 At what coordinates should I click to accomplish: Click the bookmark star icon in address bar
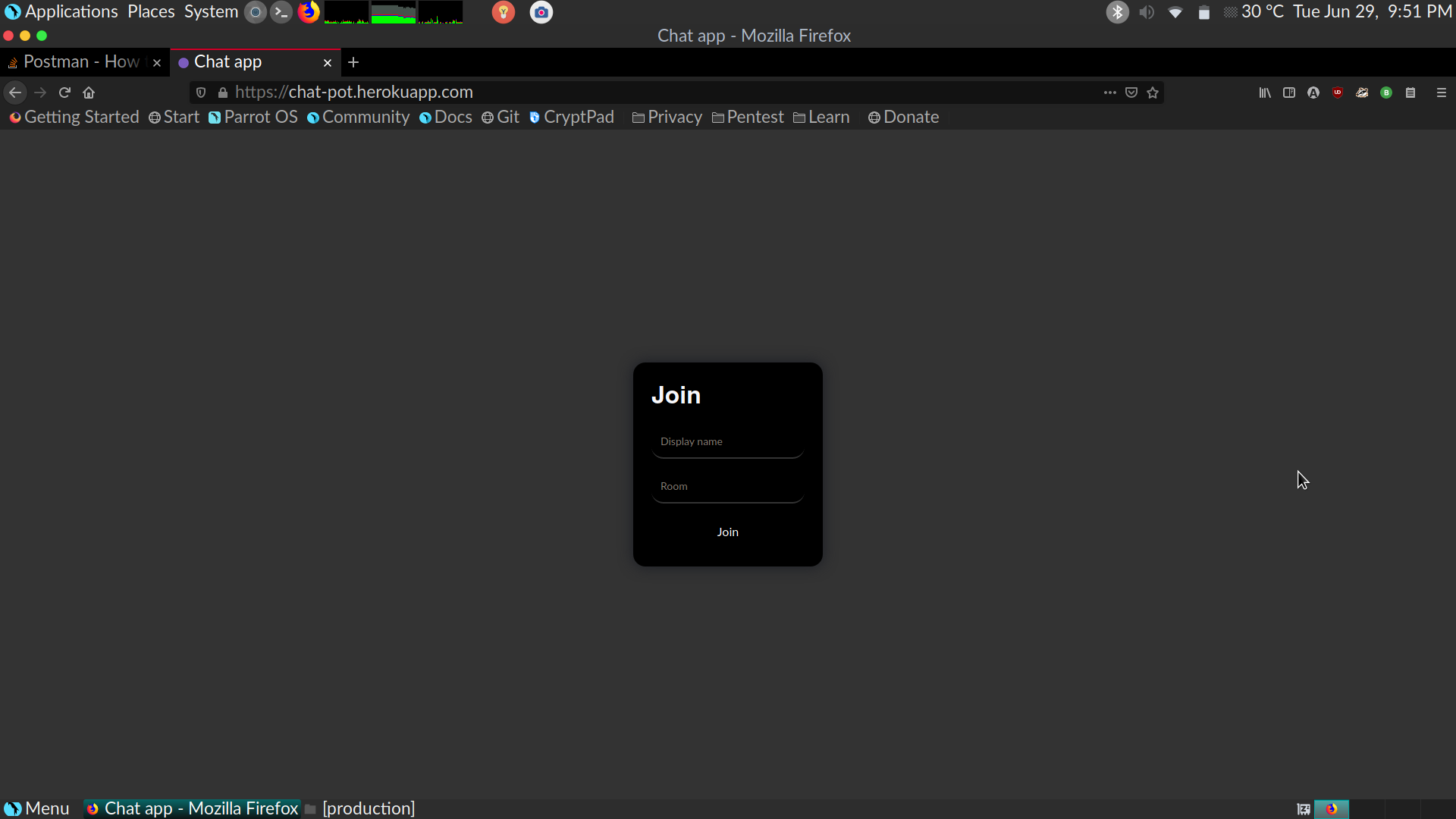(x=1153, y=92)
